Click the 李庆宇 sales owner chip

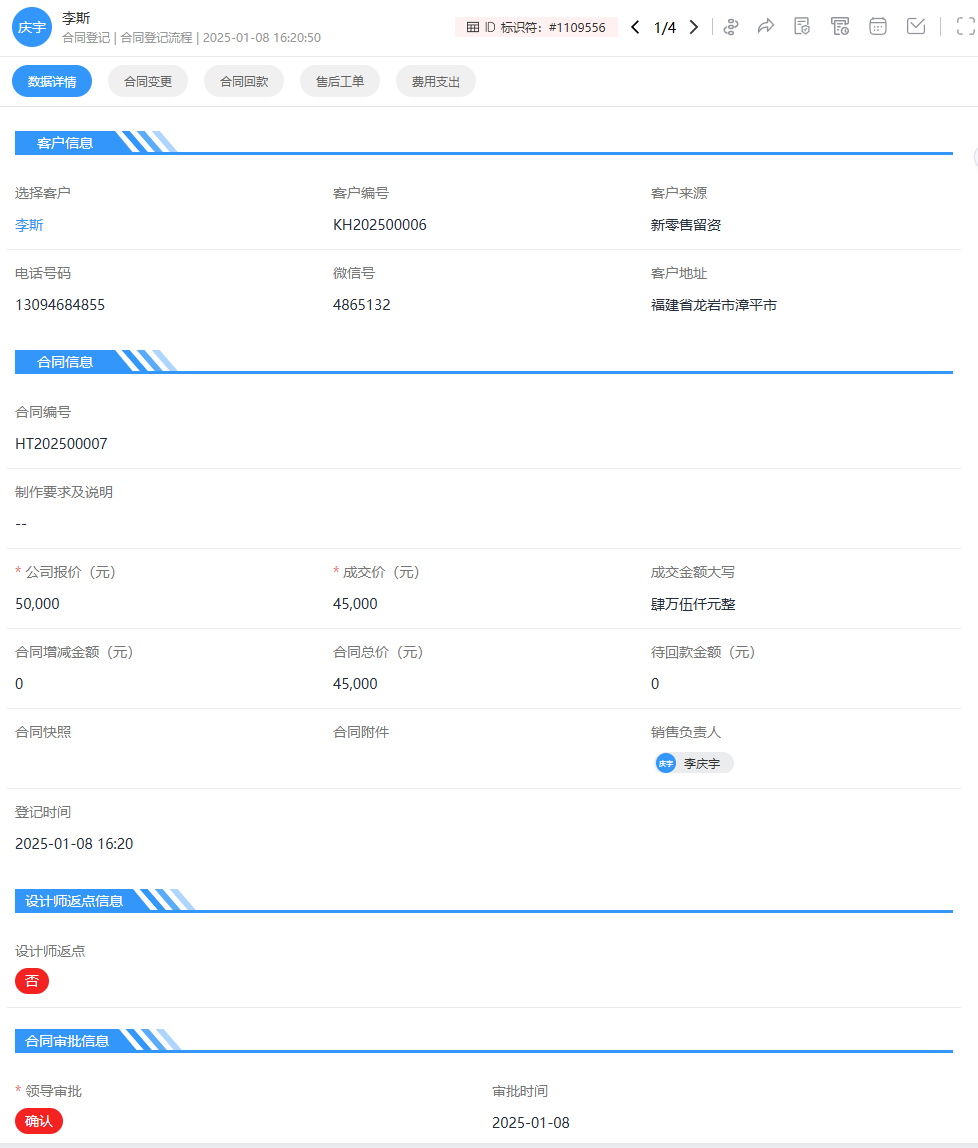click(693, 763)
